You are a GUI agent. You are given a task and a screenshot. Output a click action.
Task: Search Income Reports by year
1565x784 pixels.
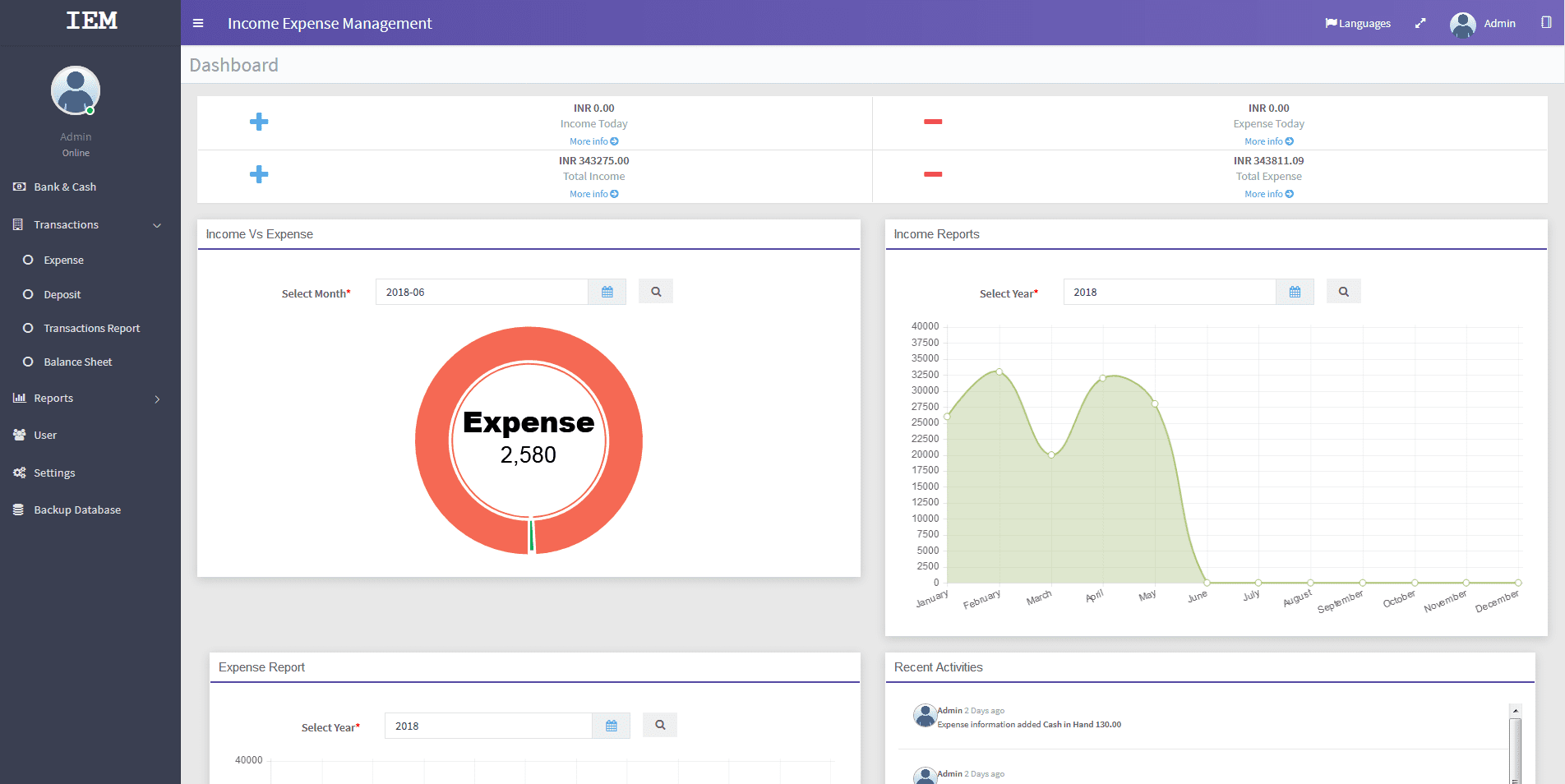coord(1343,292)
